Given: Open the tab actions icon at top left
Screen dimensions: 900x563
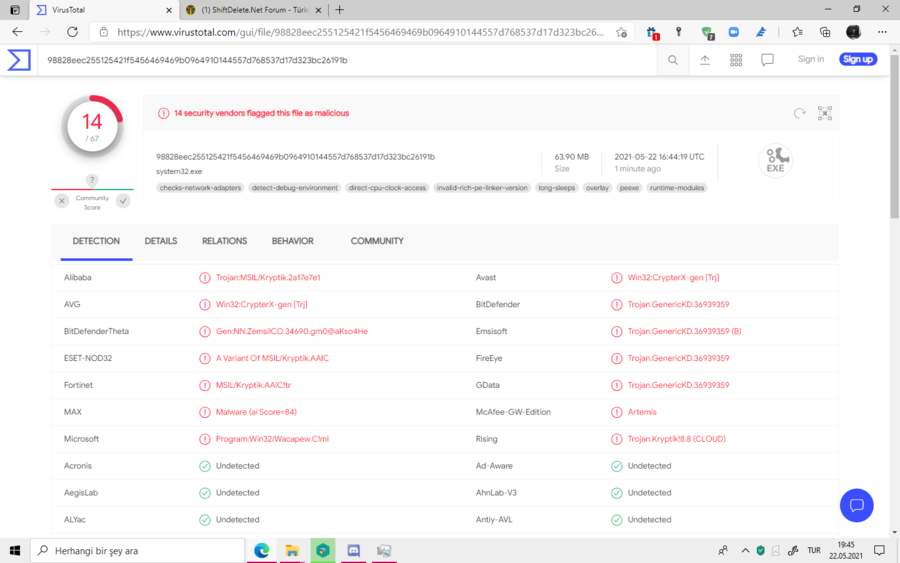Looking at the screenshot, I should click(15, 10).
